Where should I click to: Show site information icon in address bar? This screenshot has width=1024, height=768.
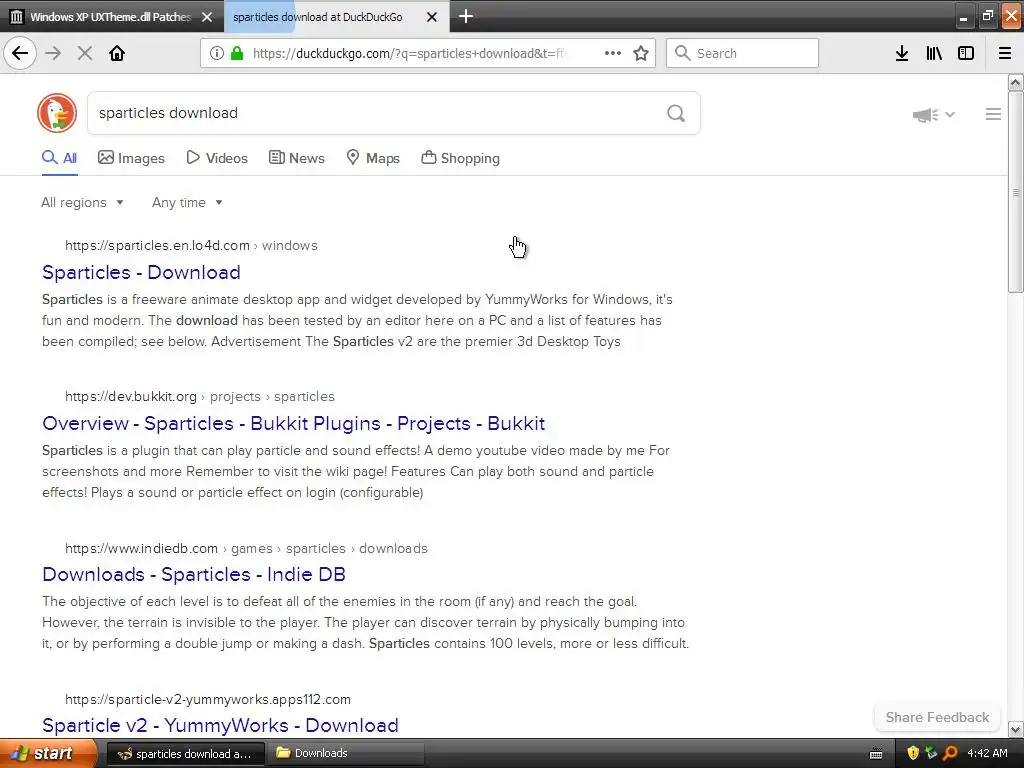pos(217,53)
